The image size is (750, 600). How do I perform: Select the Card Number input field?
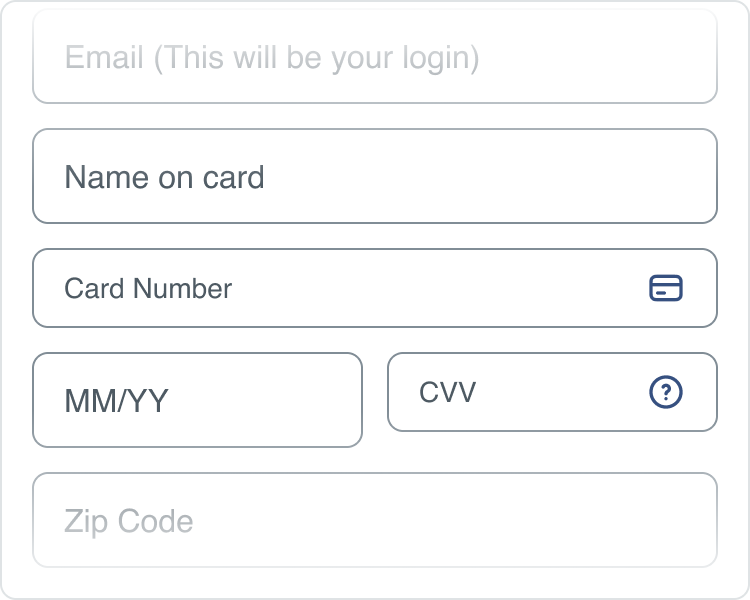tap(340, 288)
